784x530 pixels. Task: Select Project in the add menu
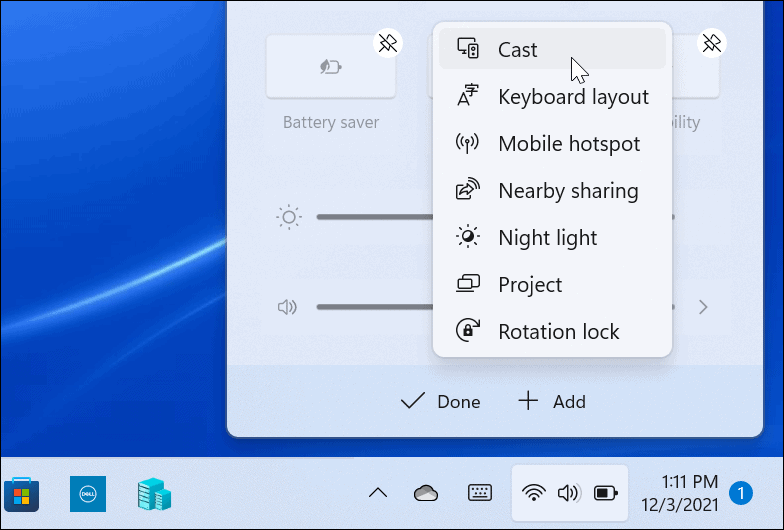click(552, 284)
